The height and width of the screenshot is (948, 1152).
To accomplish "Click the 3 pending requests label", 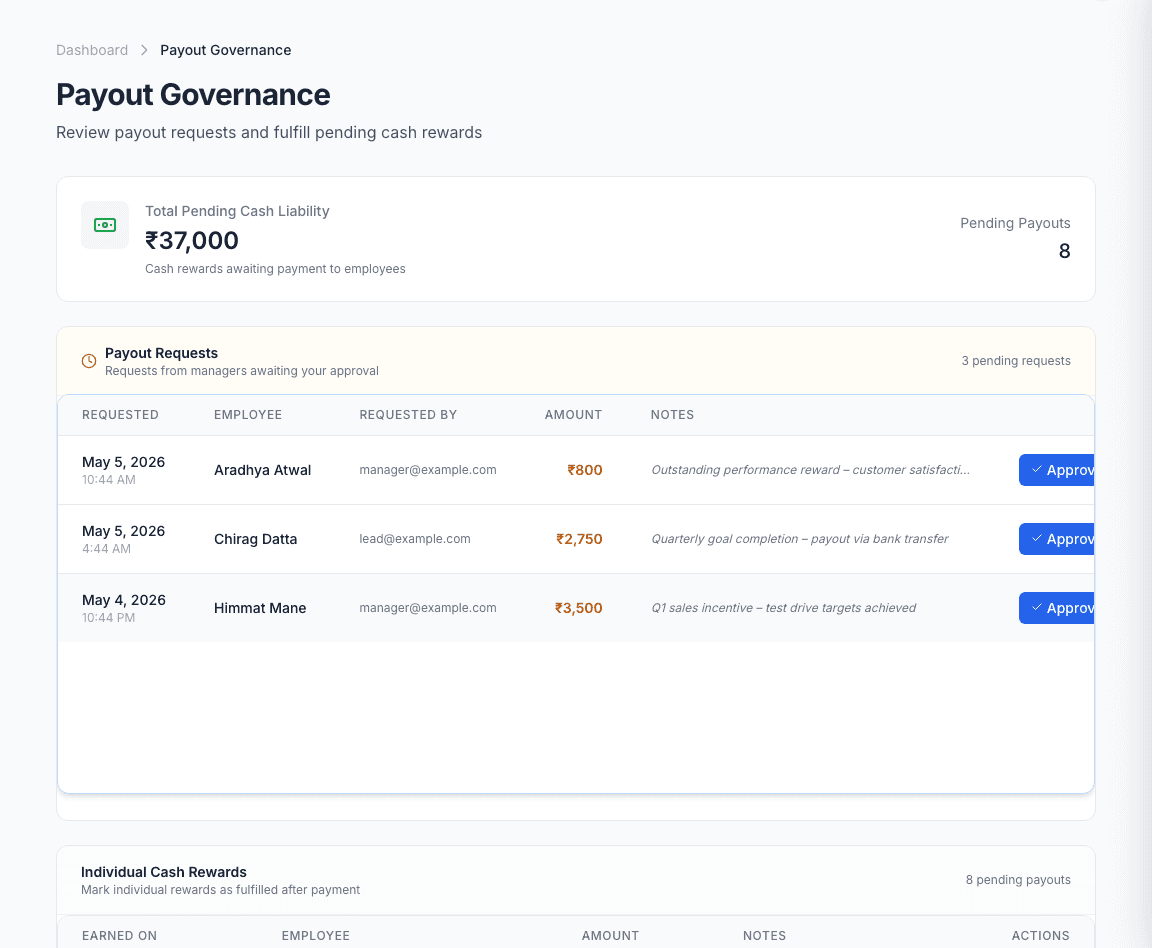I will tap(1016, 361).
